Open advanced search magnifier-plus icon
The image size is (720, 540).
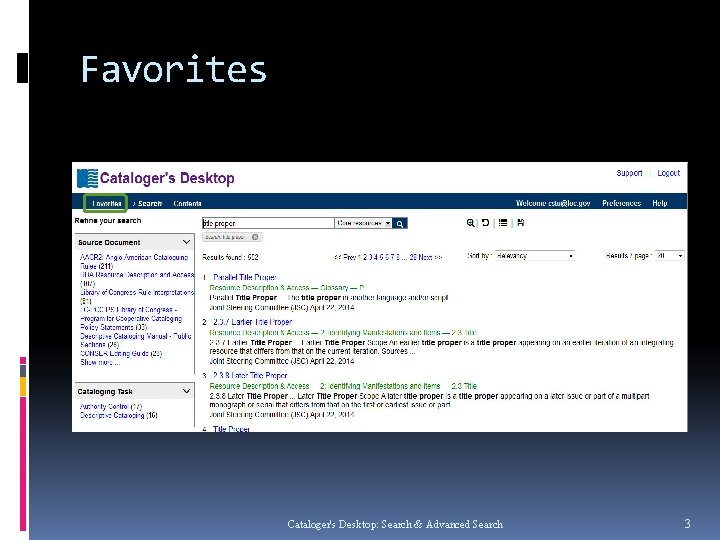[470, 223]
